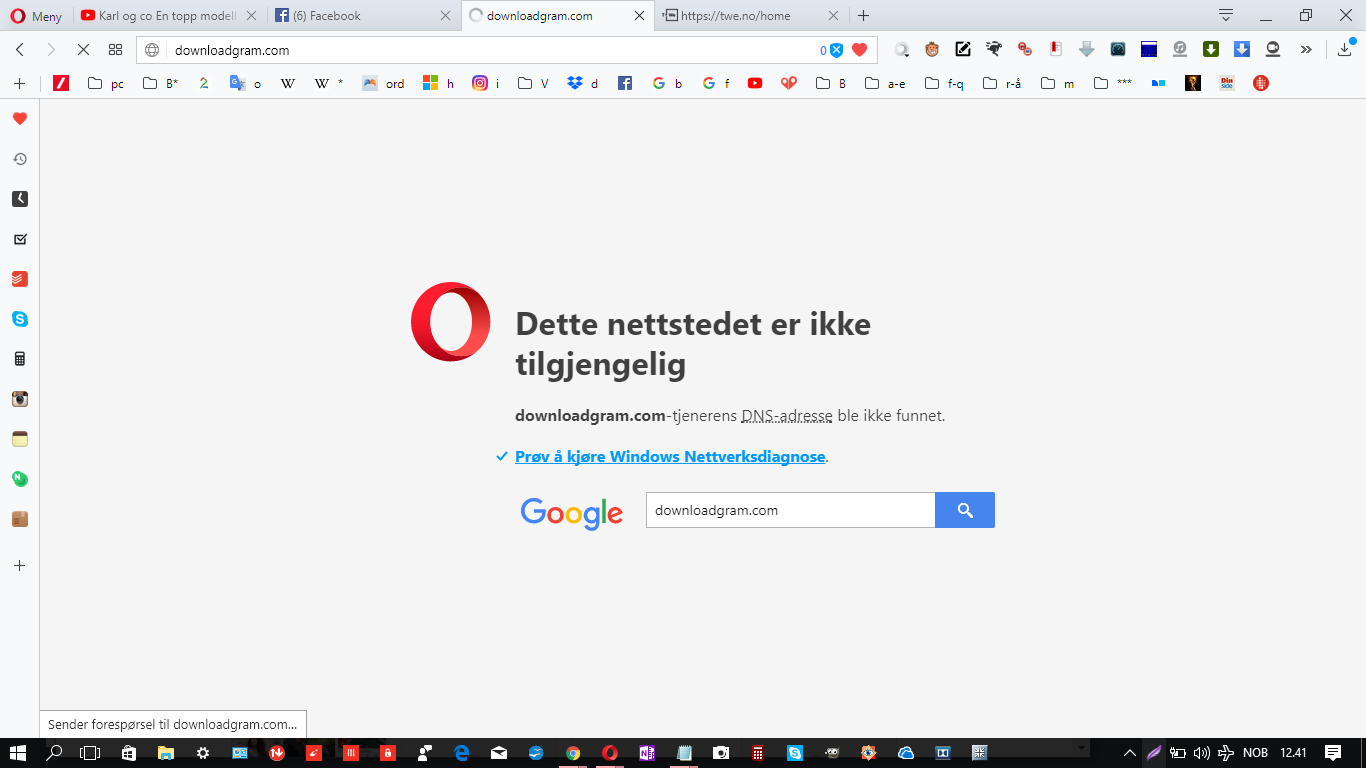Viewport: 1366px width, 768px height.
Task: Open Skype in the sidebar
Action: point(20,319)
